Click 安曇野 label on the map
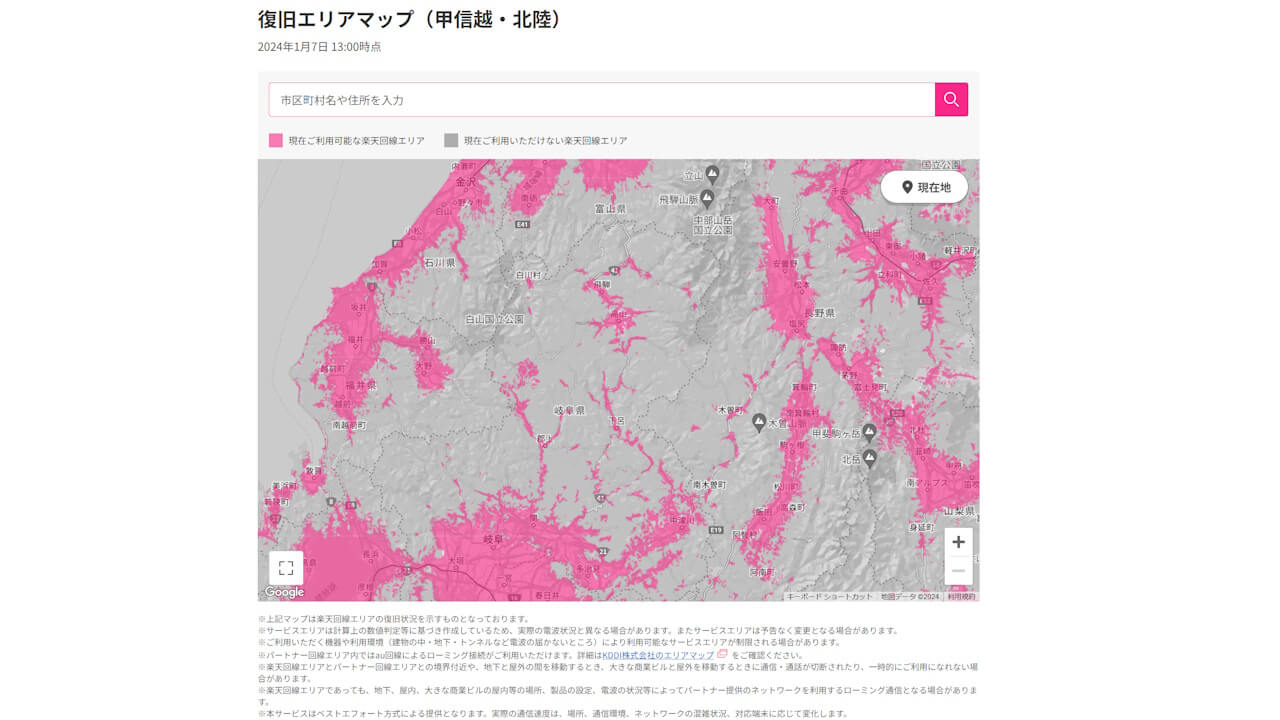This screenshot has width=1280, height=720. 785,264
